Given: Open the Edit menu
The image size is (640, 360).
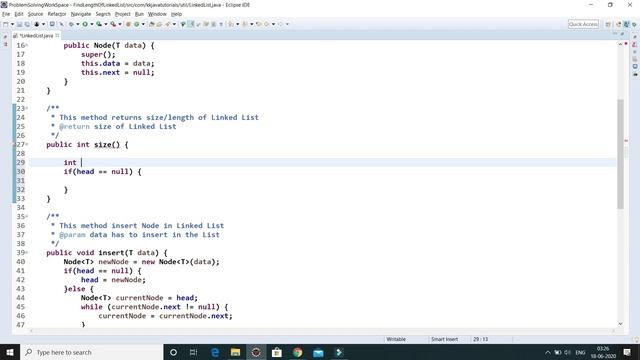Looking at the screenshot, I should pos(19,14).
